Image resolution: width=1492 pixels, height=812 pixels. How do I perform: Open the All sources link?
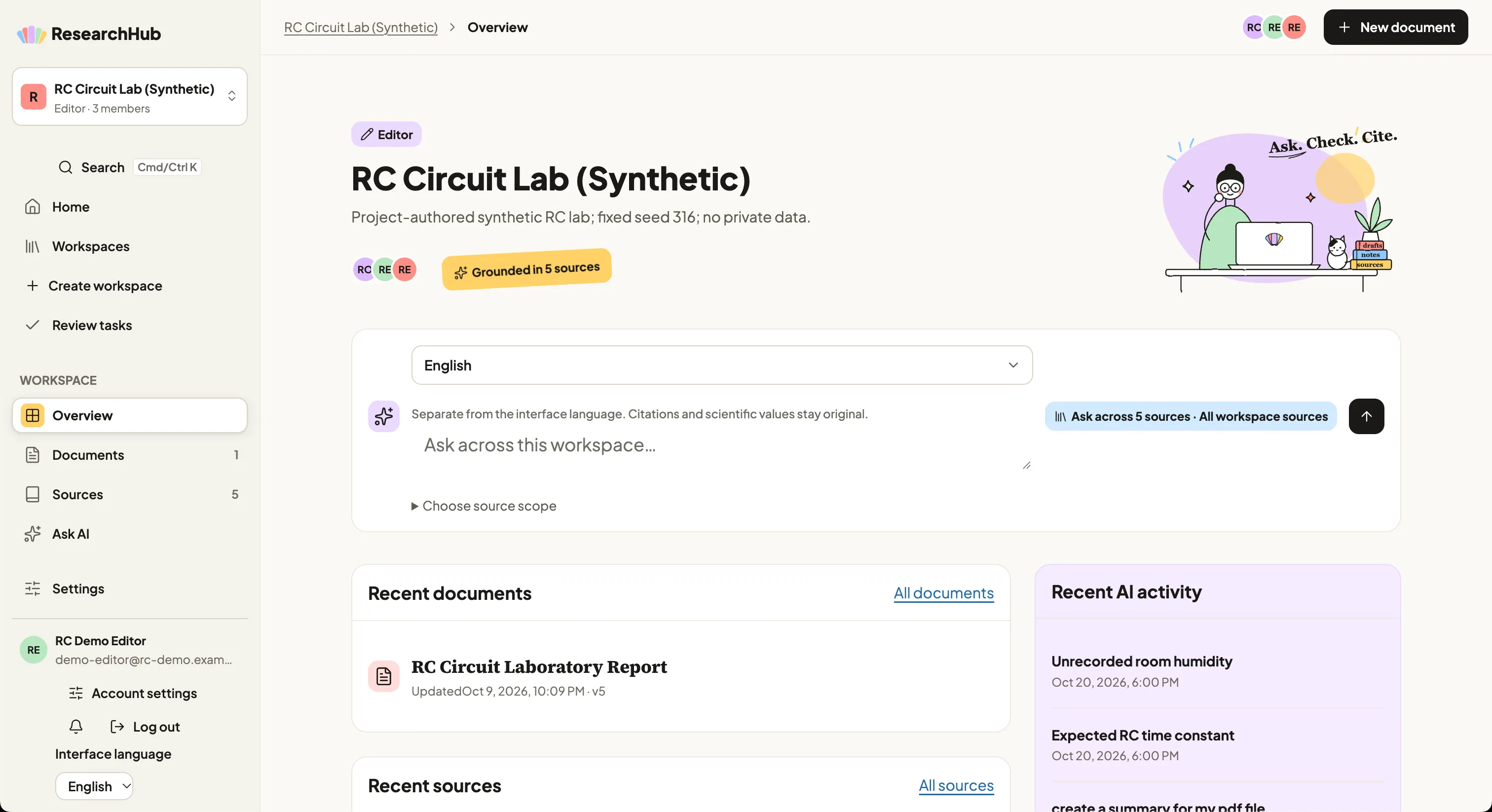tap(956, 785)
